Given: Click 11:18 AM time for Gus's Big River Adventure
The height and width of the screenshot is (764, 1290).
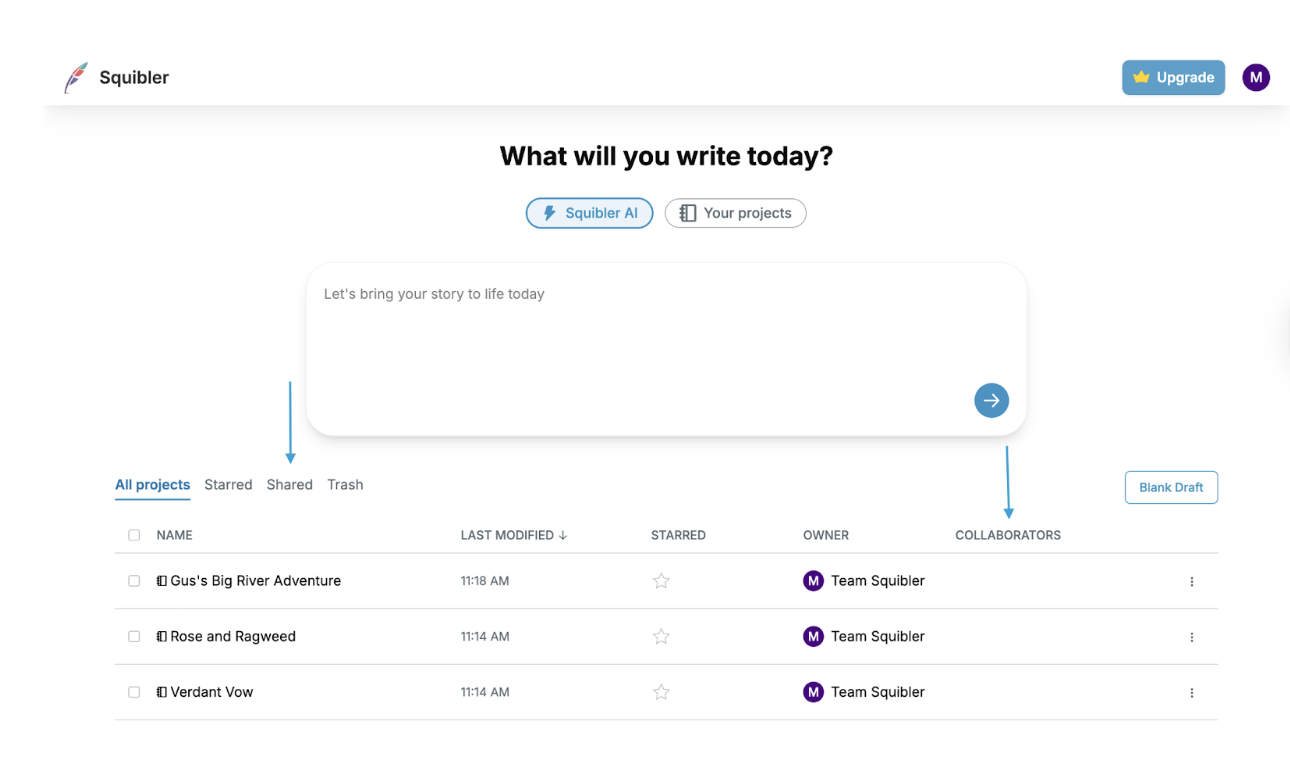Looking at the screenshot, I should point(485,581).
